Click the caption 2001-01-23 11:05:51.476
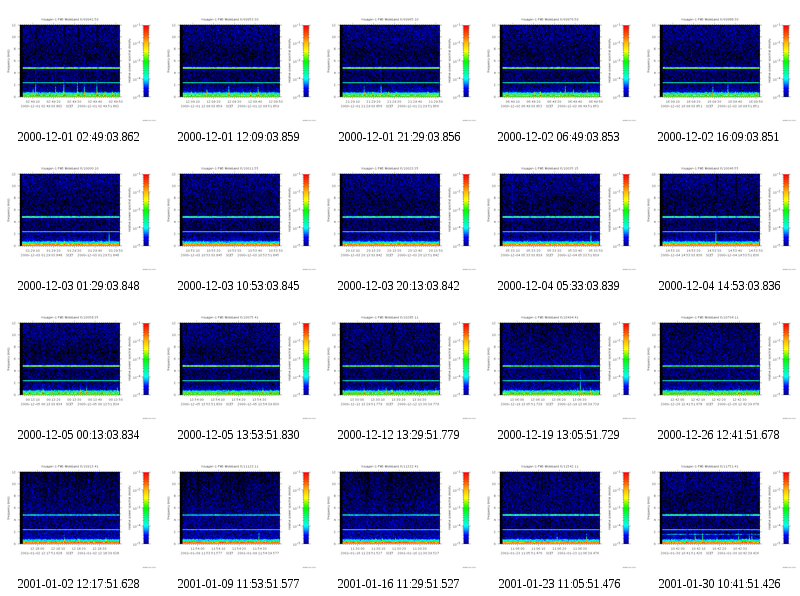The width and height of the screenshot is (800, 596). click(559, 584)
